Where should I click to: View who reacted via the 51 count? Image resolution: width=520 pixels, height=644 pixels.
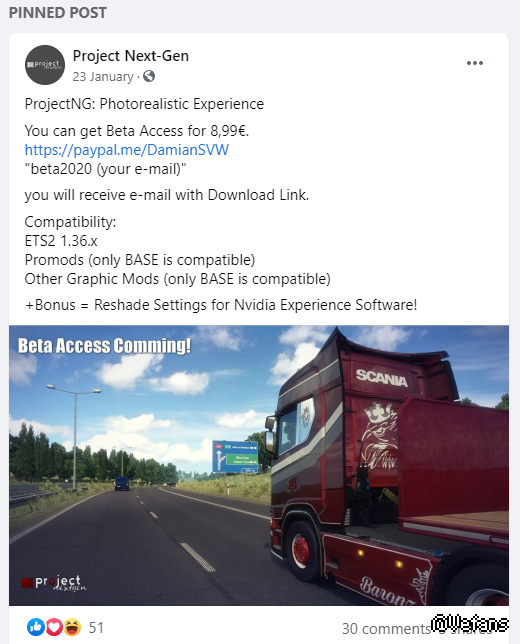96,627
